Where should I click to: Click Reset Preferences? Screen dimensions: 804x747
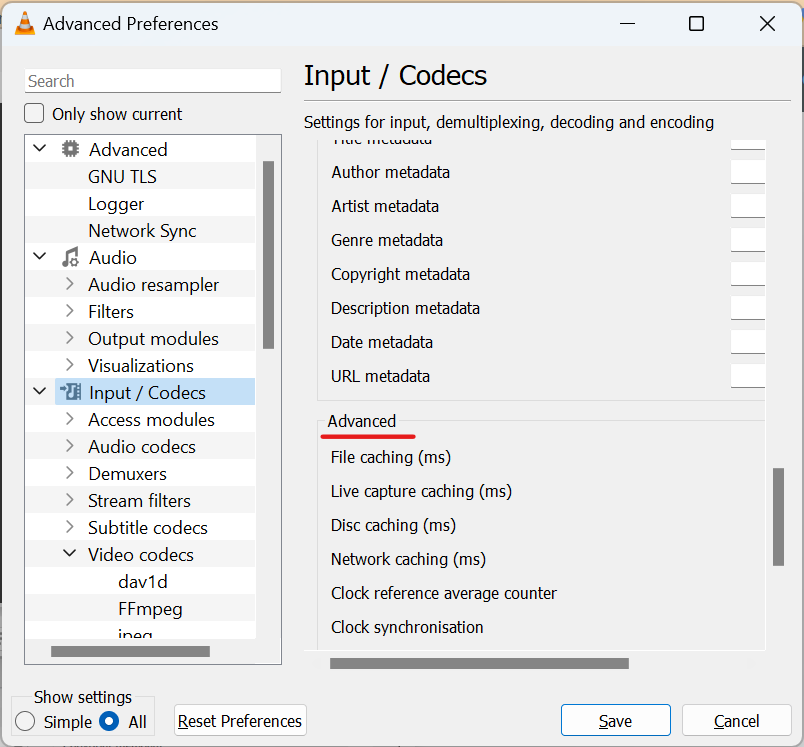point(240,720)
